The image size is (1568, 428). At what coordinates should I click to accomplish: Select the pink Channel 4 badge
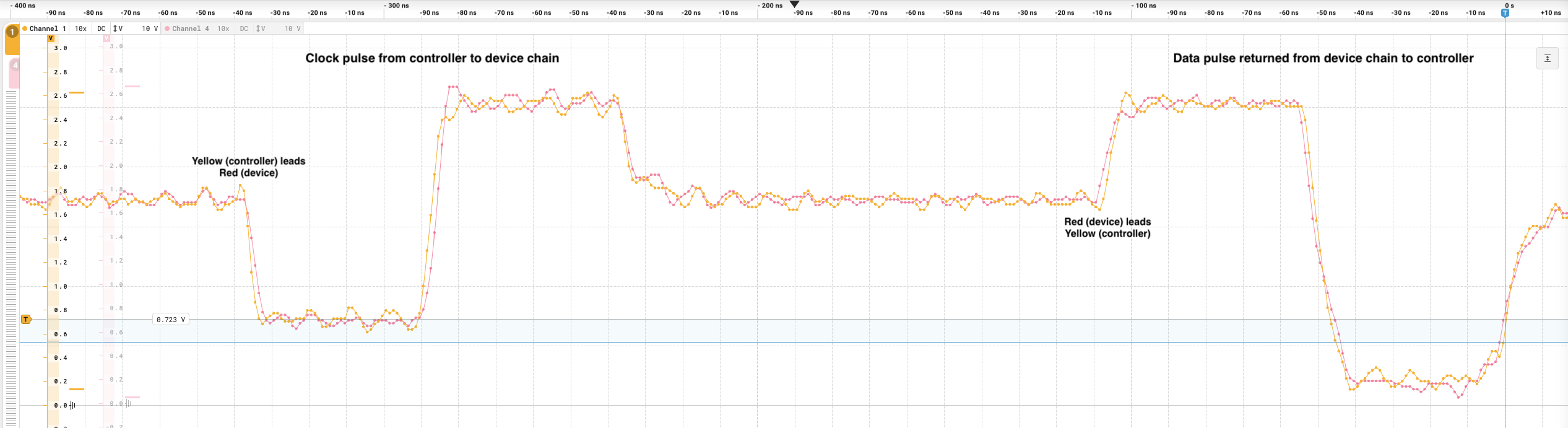pyautogui.click(x=14, y=66)
